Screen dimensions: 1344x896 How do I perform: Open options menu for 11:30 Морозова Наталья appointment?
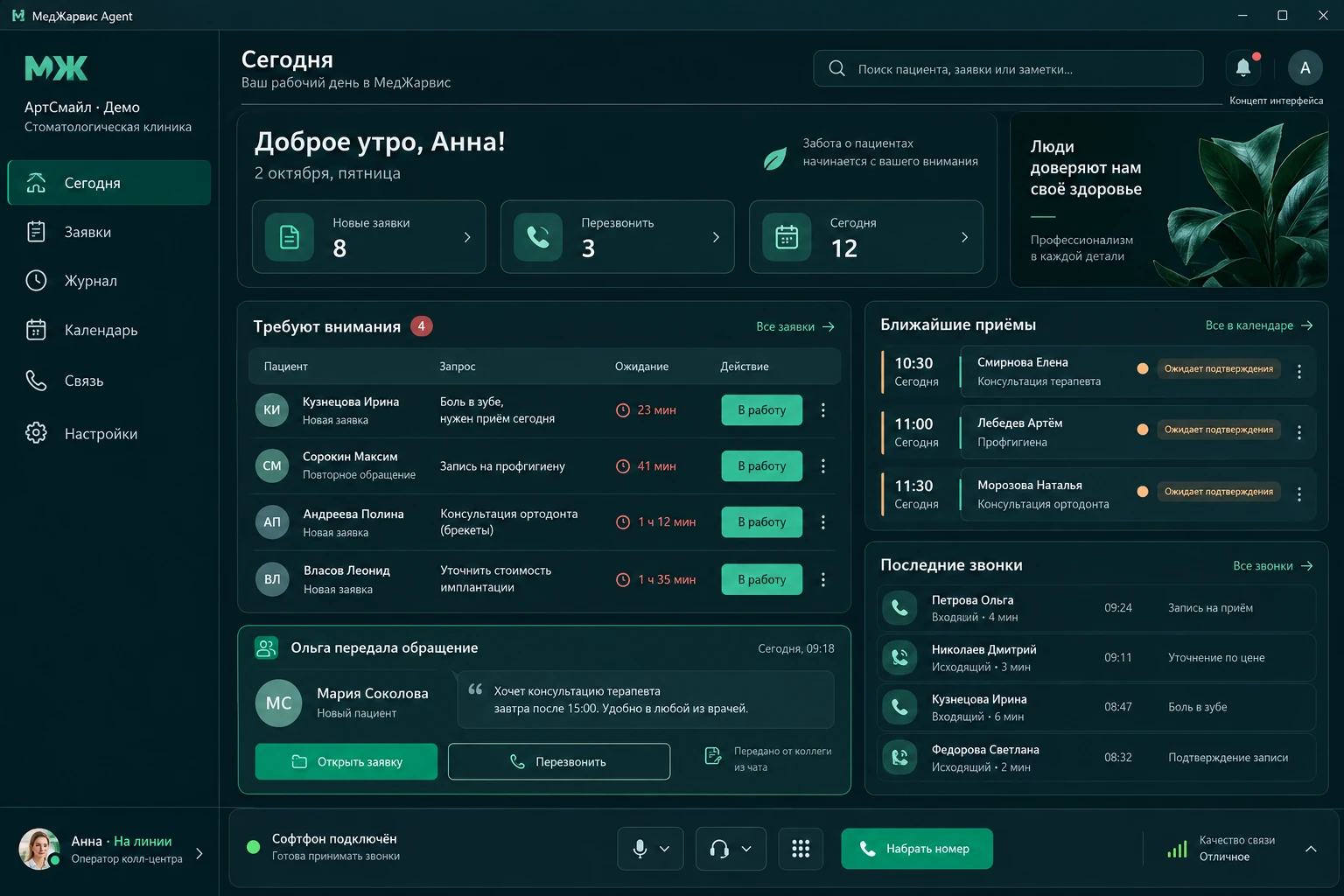click(1299, 494)
